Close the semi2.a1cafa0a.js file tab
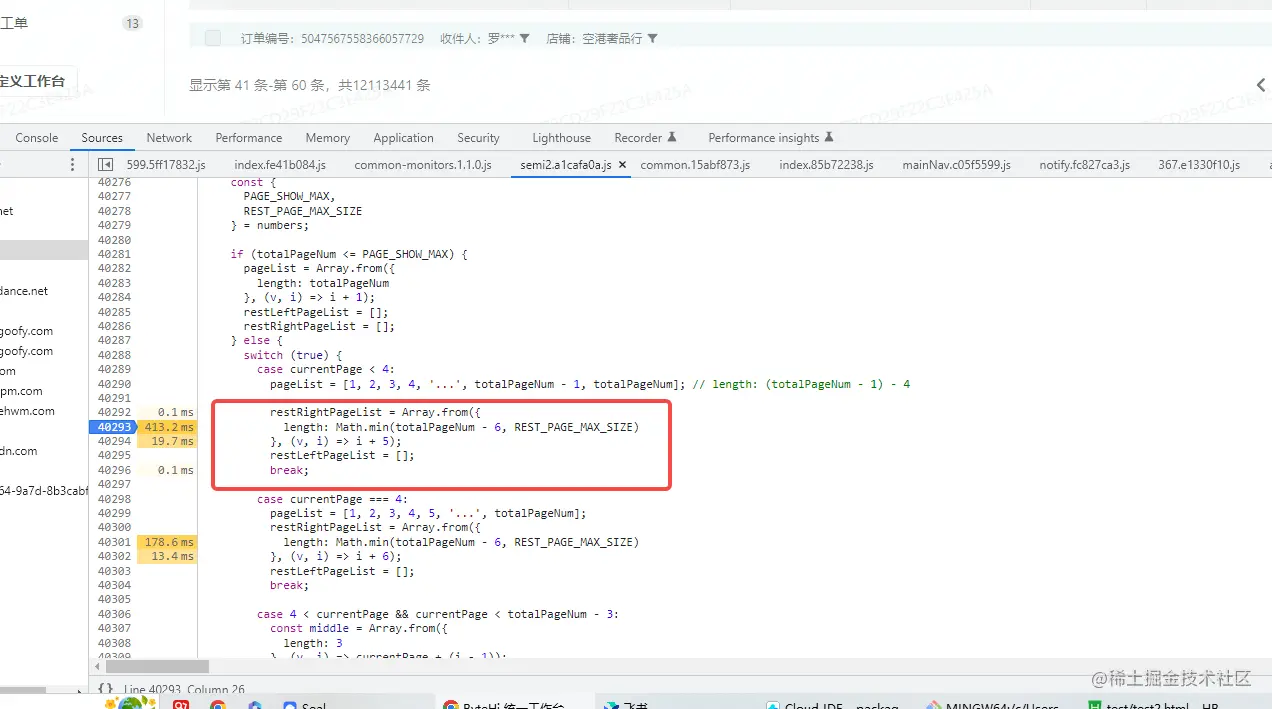 click(622, 165)
